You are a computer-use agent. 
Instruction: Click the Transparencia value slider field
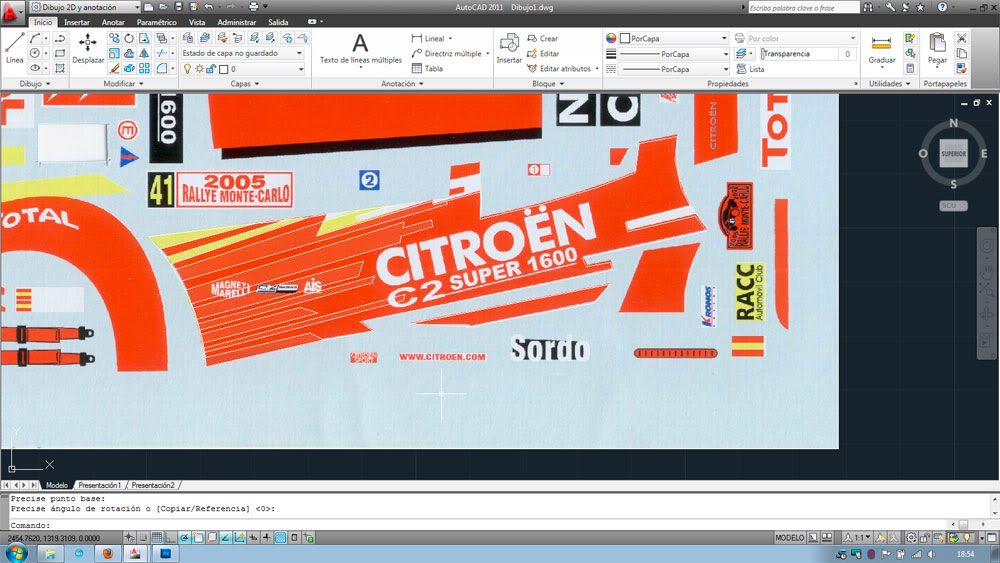[807, 54]
